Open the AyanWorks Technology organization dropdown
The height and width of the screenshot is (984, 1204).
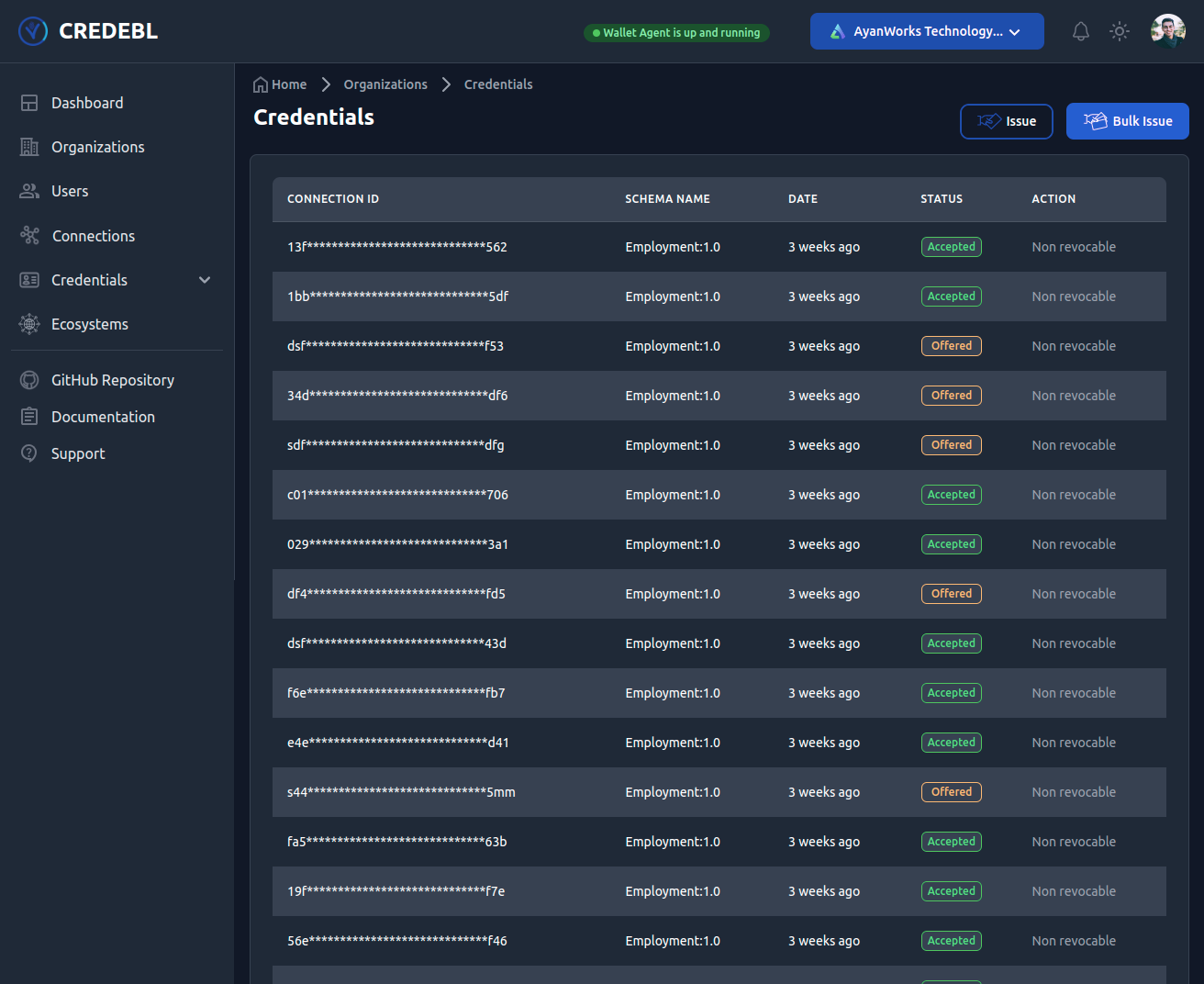pos(927,31)
